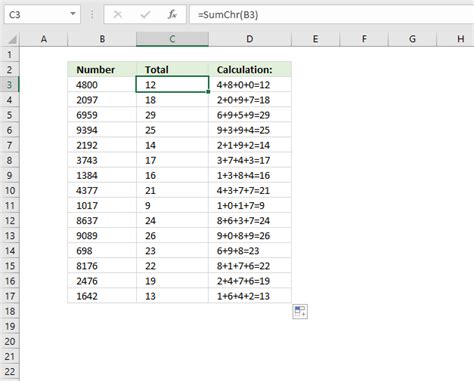The width and height of the screenshot is (474, 381).
Task: Select cell with 1+0+1+7=9
Action: point(250,205)
